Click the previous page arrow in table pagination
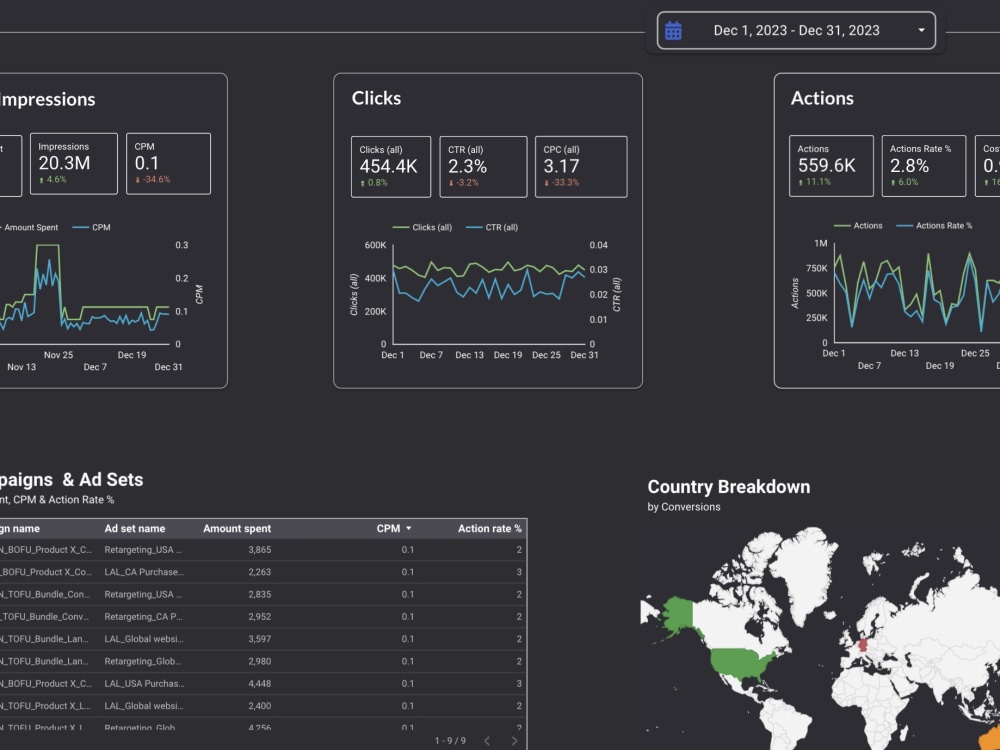 [x=487, y=742]
